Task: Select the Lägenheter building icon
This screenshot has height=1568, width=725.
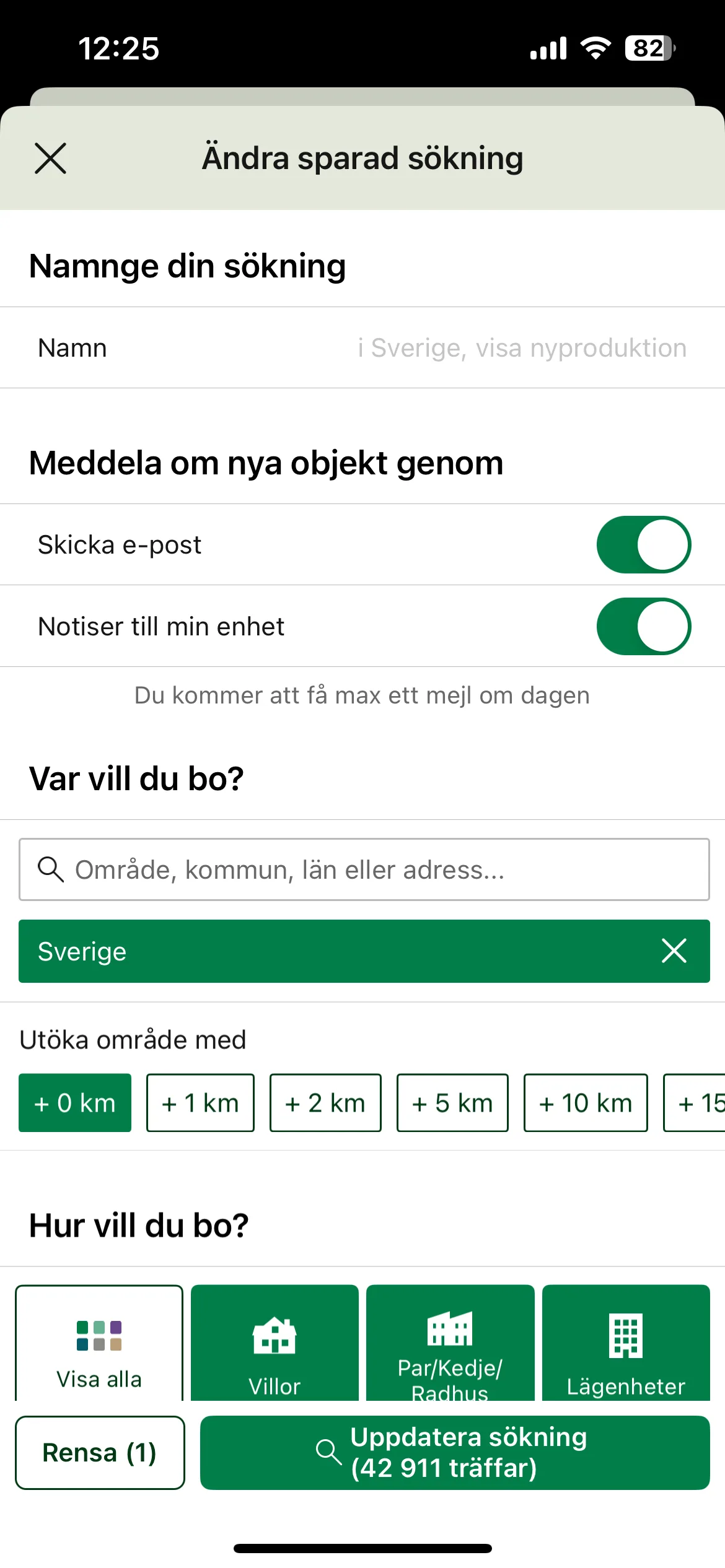Action: (x=626, y=1336)
